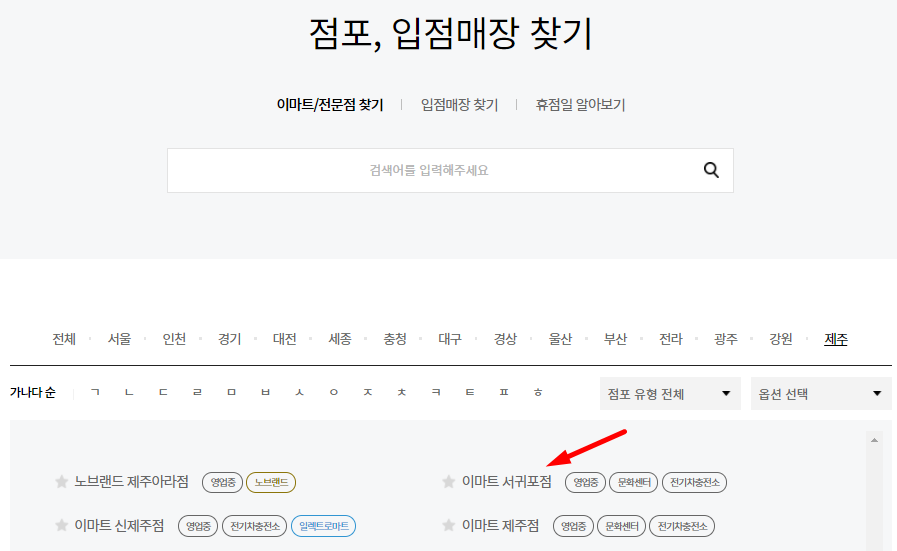897x551 pixels.
Task: Filter stores by consonant ㄱ
Action: (x=95, y=393)
